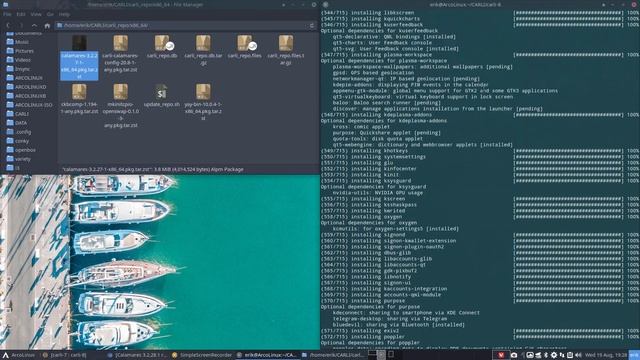Select the calamares-3.2.27 package file
Viewport: 640px width, 360px height.
pyautogui.click(x=79, y=58)
